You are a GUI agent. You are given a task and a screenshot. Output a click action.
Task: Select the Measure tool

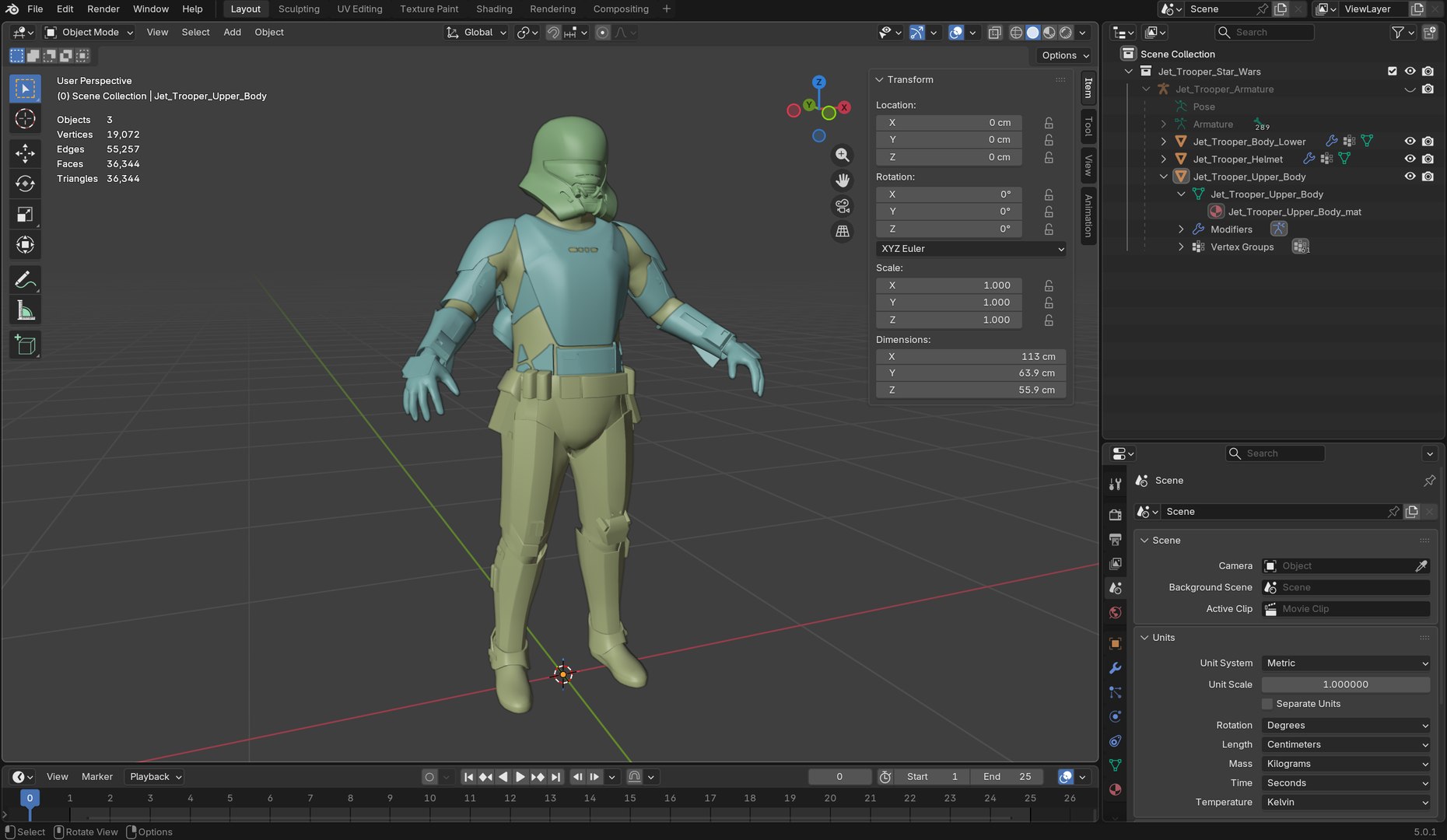pos(25,311)
